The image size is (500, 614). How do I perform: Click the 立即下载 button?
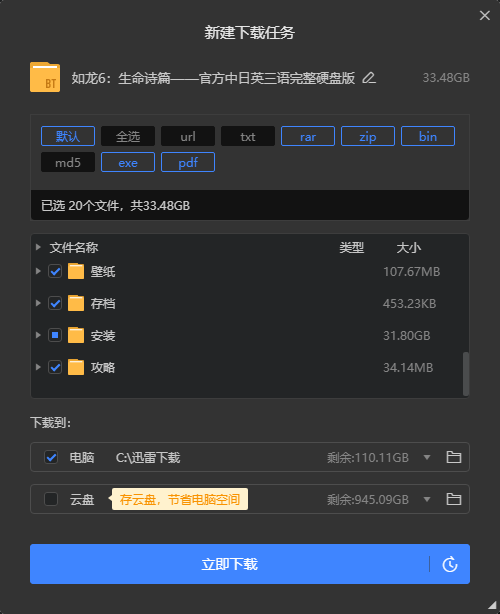coord(229,564)
